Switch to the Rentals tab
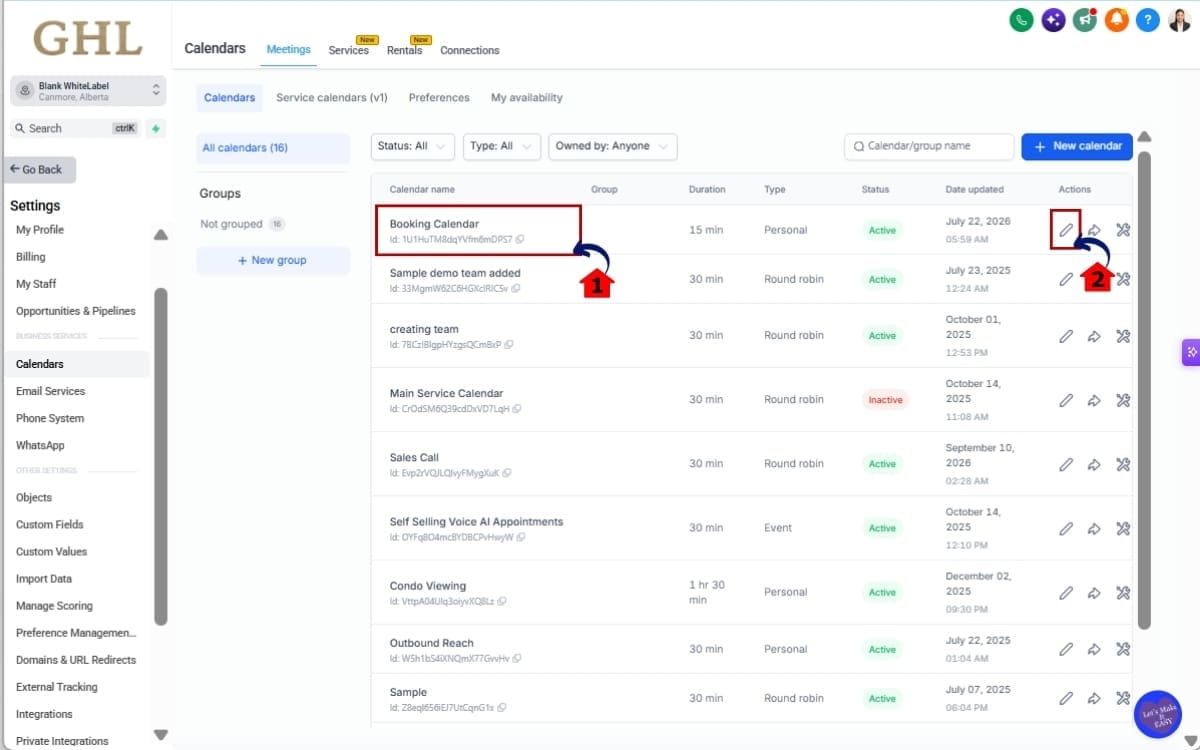This screenshot has width=1200, height=750. tap(404, 50)
